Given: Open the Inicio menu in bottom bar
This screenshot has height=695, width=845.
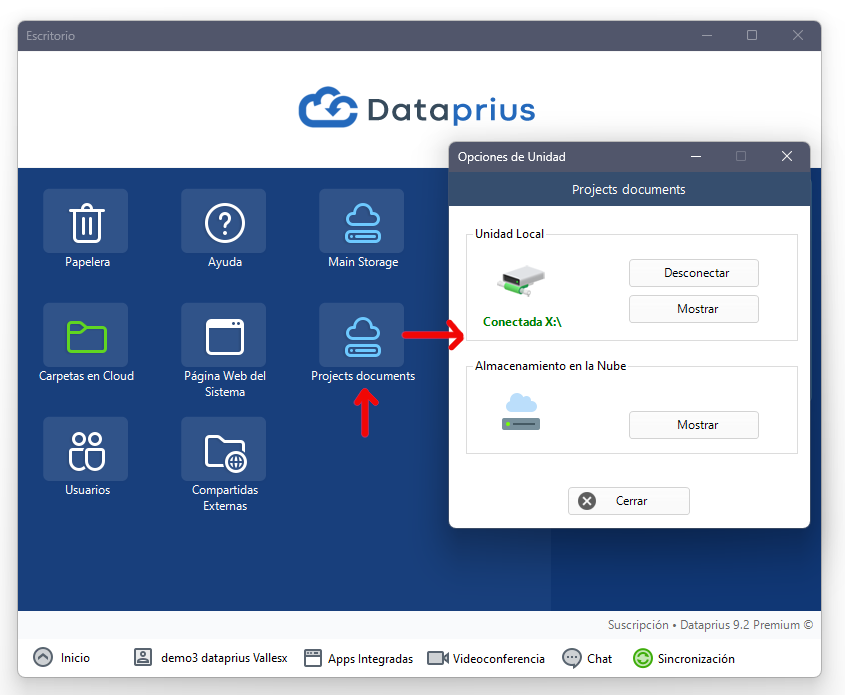Looking at the screenshot, I should tap(62, 658).
